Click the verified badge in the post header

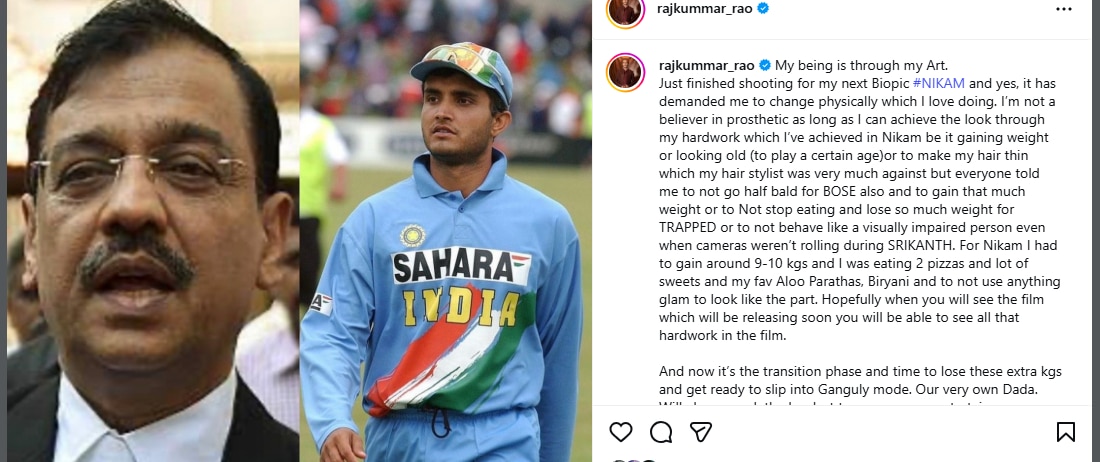pyautogui.click(x=763, y=9)
